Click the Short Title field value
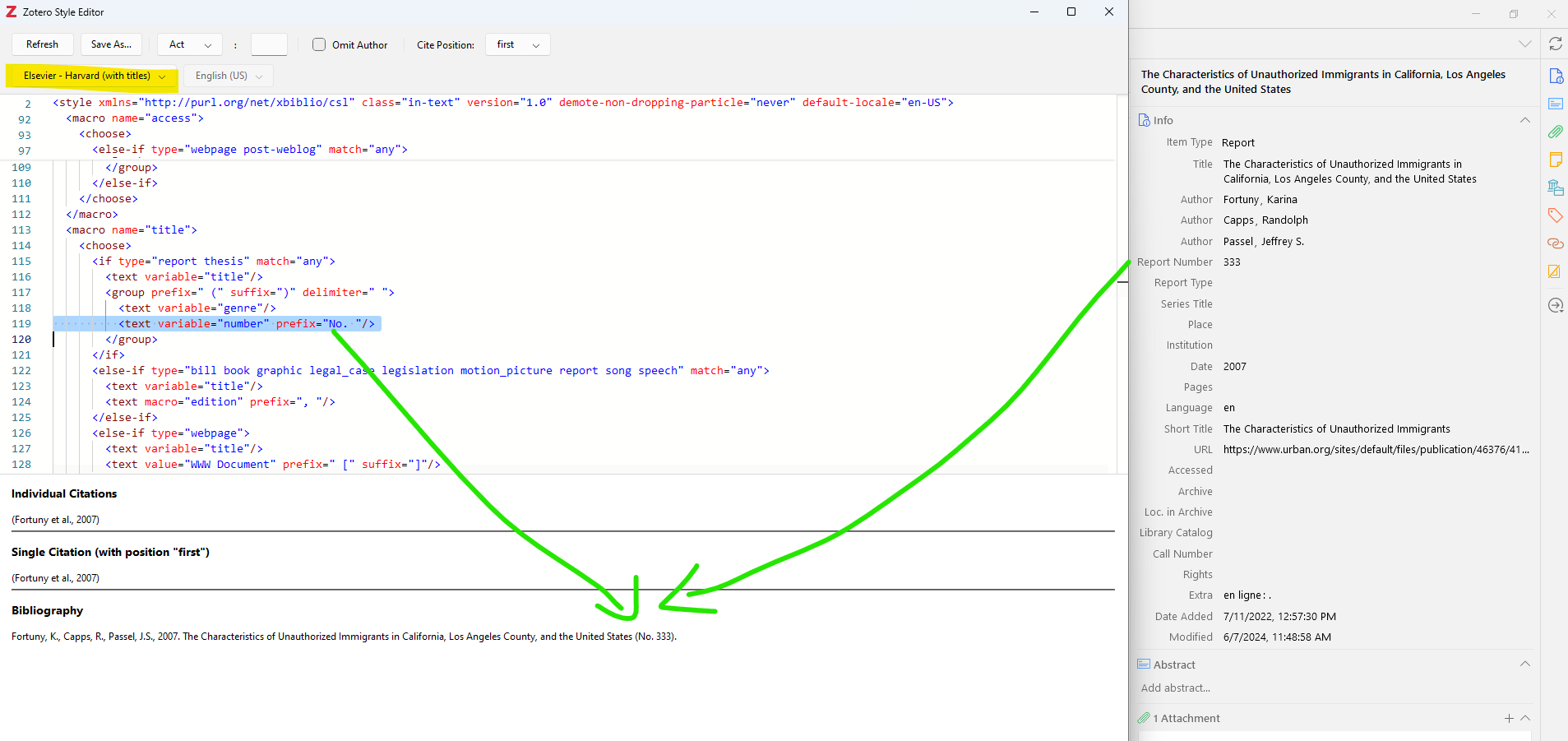Image resolution: width=1568 pixels, height=741 pixels. (1337, 429)
